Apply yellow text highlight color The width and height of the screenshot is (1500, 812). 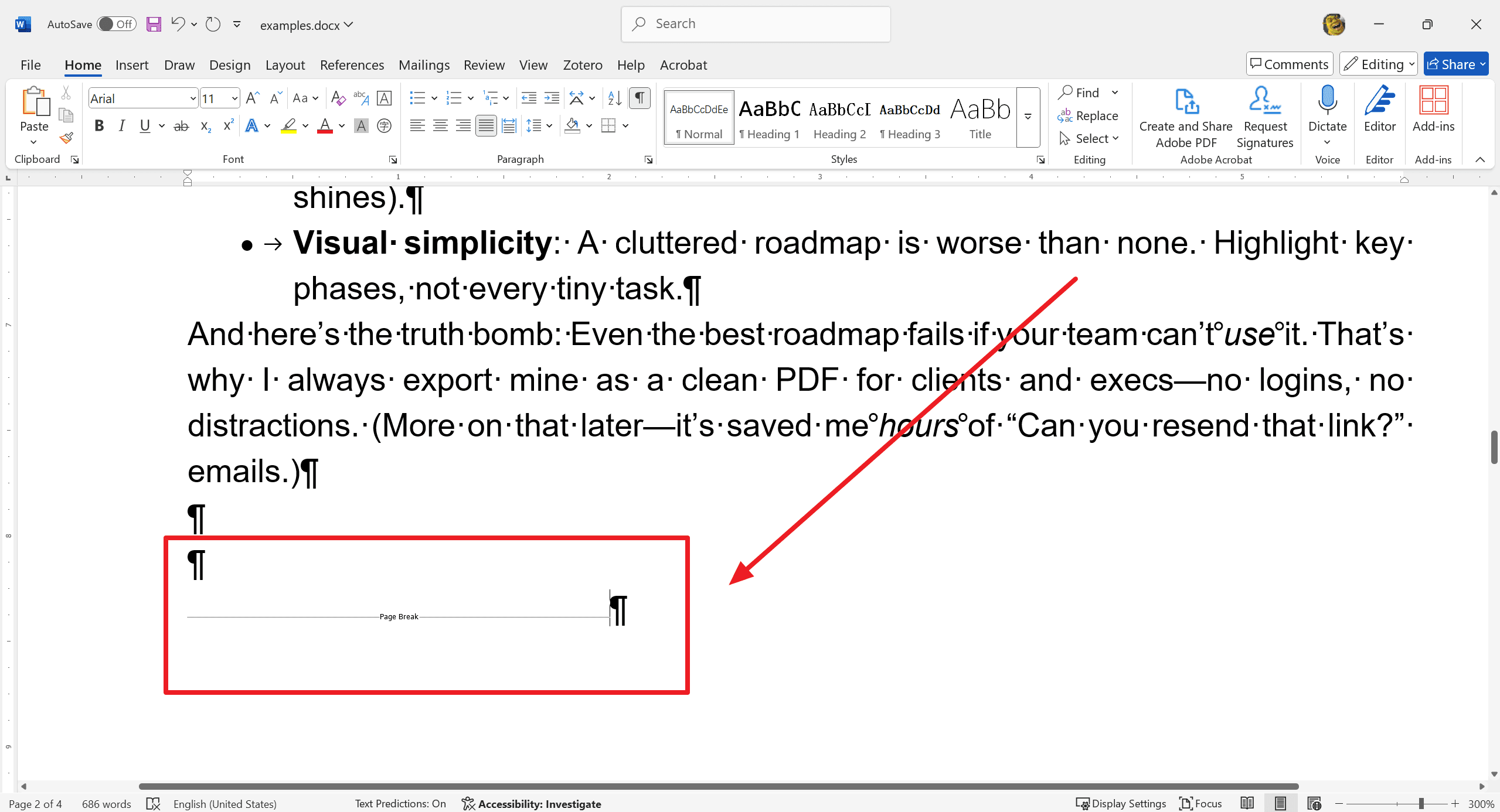coord(288,126)
